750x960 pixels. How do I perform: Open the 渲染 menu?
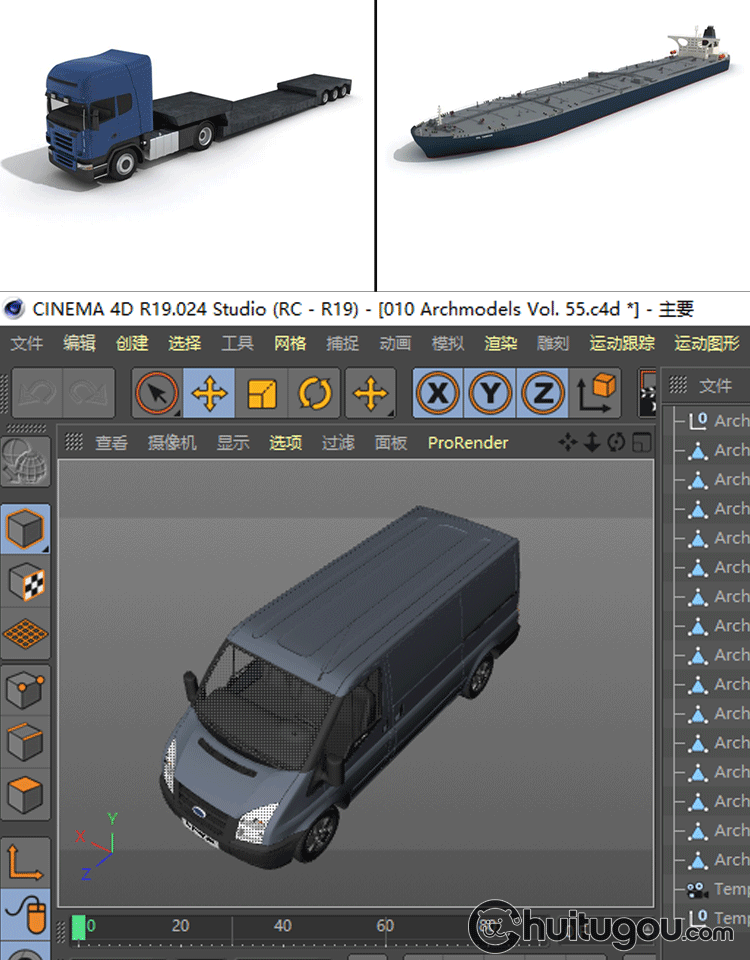pos(500,343)
